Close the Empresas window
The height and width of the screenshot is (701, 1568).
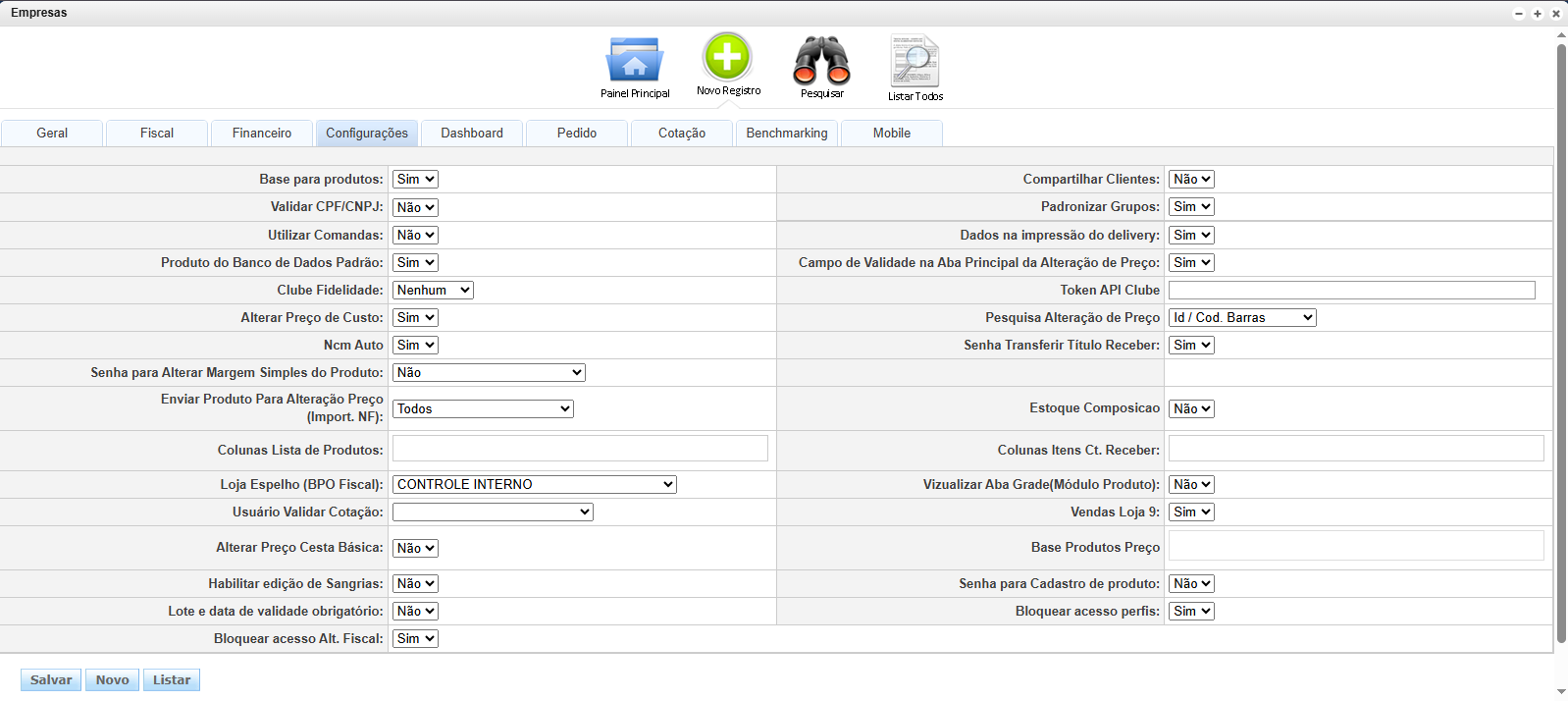click(x=1556, y=14)
